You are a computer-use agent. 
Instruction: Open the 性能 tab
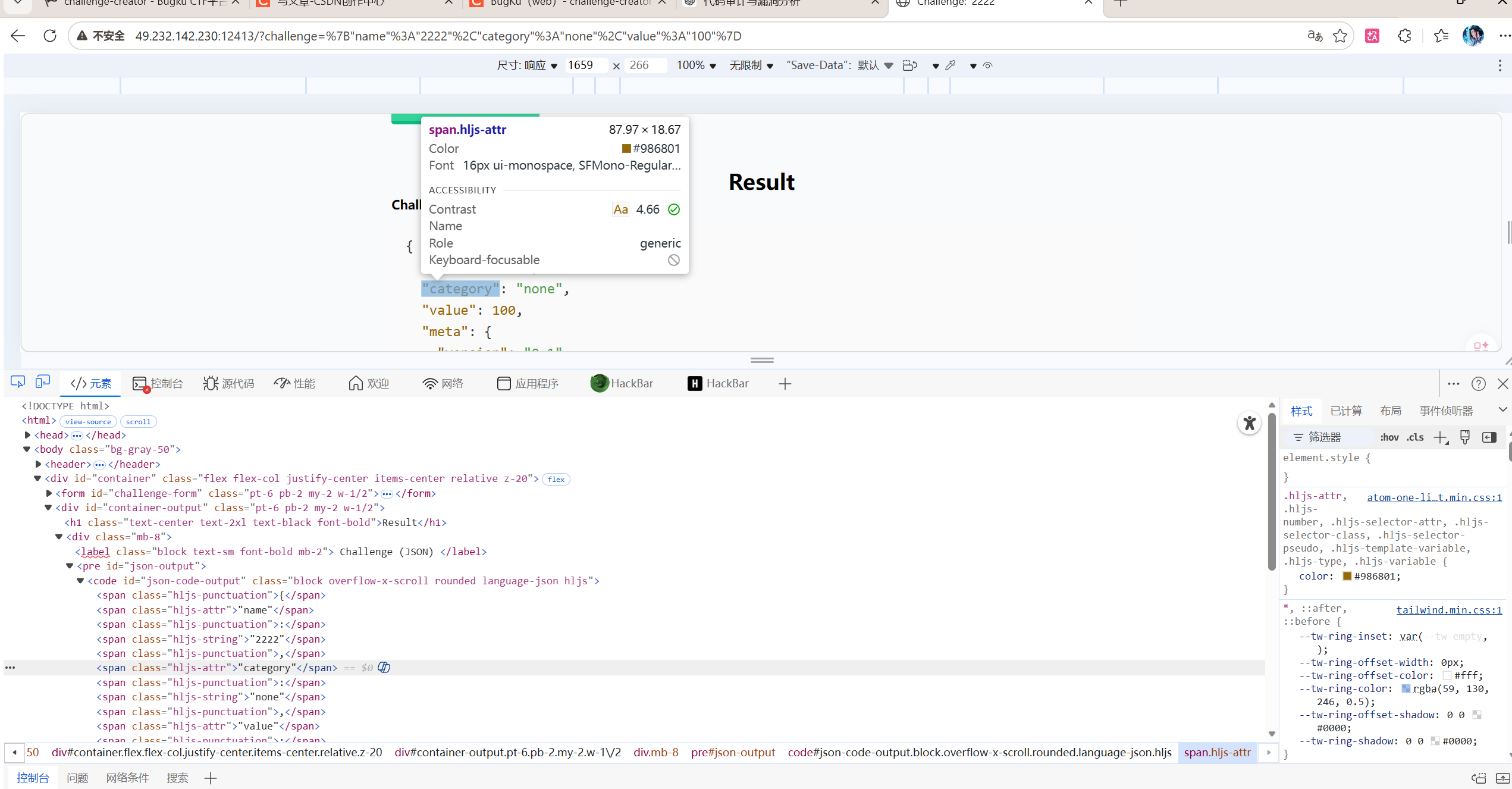[x=294, y=384]
